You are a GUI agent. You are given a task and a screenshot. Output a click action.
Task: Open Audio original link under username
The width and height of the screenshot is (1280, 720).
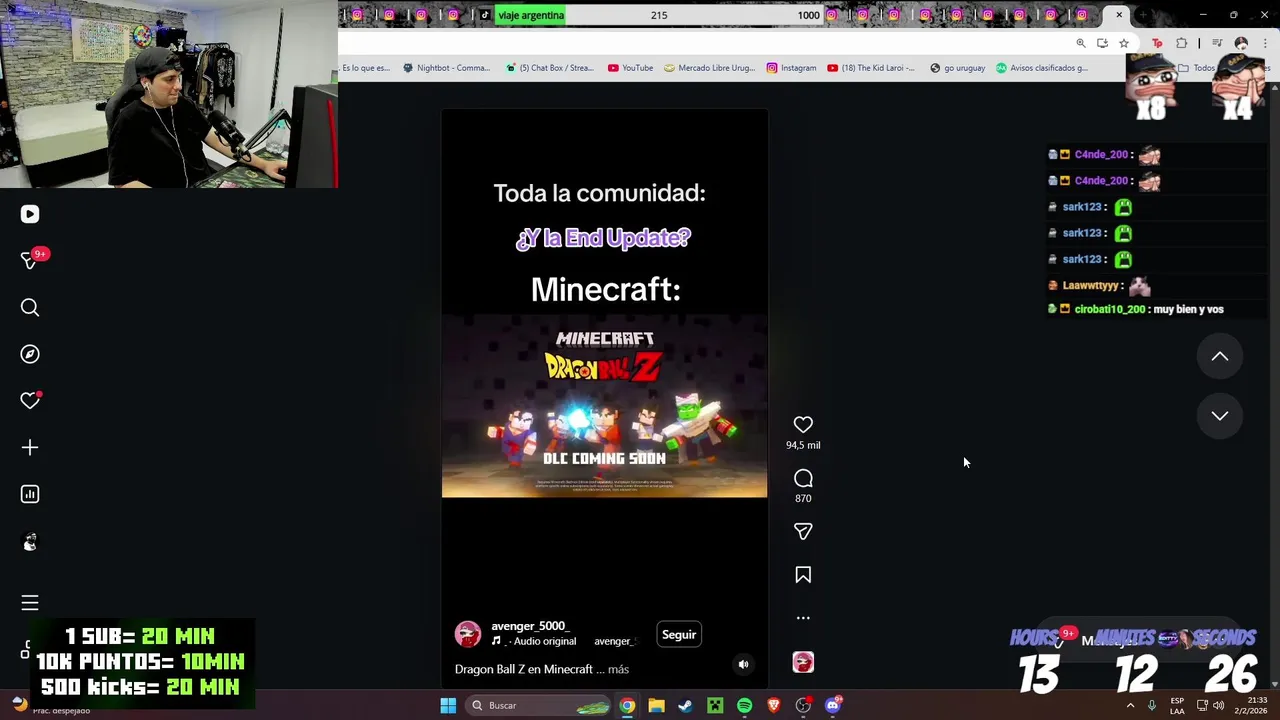pyautogui.click(x=542, y=641)
